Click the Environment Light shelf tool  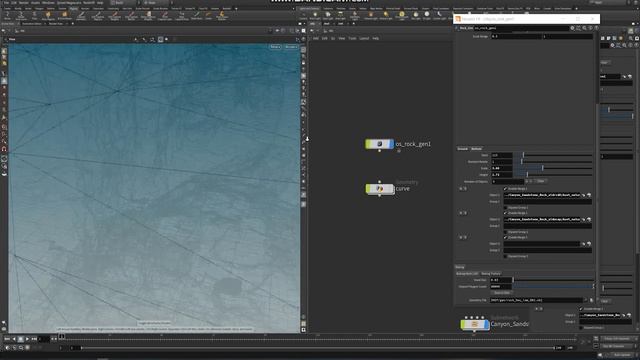(402, 16)
